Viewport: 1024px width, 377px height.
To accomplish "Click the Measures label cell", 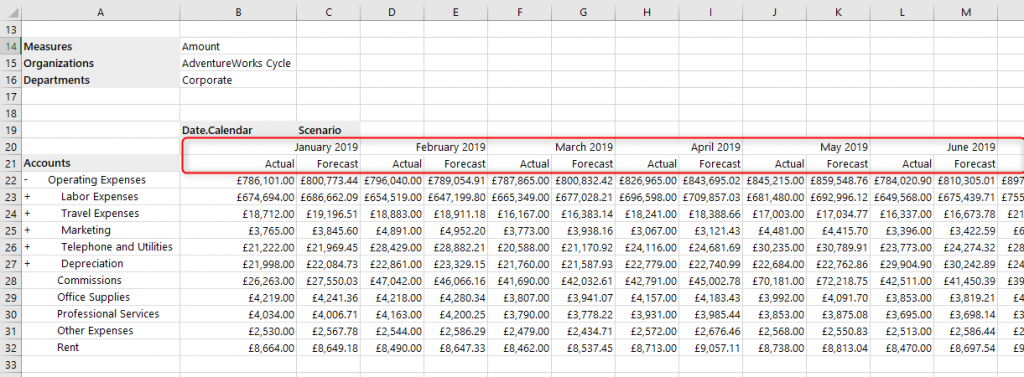I will pyautogui.click(x=101, y=46).
